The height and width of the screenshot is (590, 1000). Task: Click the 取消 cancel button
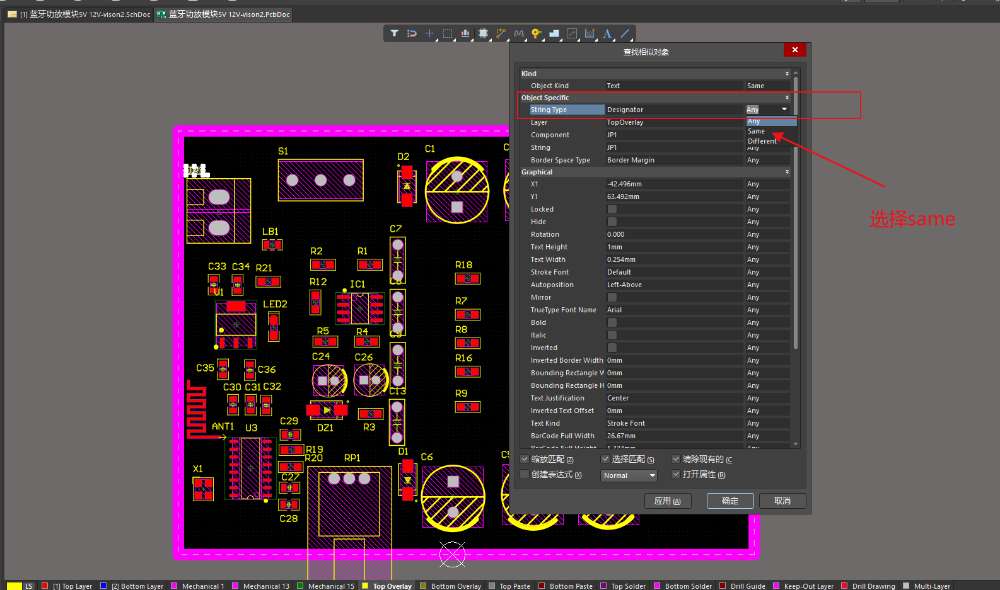(x=783, y=501)
